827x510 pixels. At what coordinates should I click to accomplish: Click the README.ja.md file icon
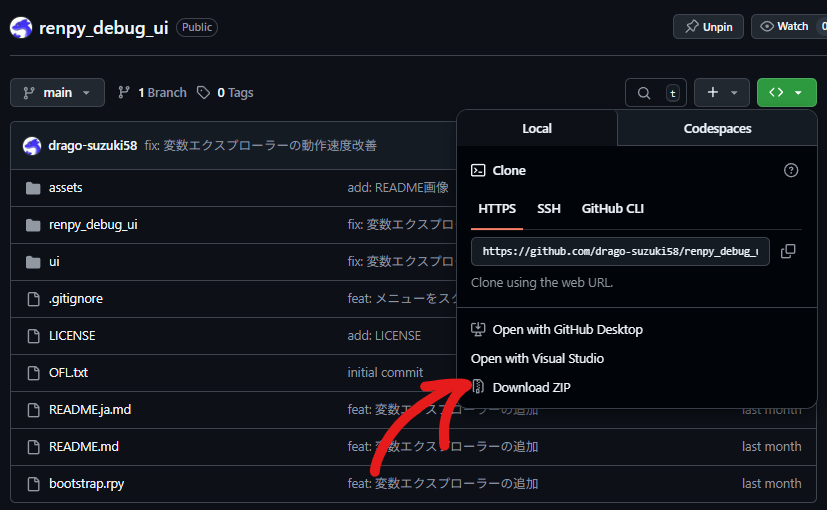(33, 410)
